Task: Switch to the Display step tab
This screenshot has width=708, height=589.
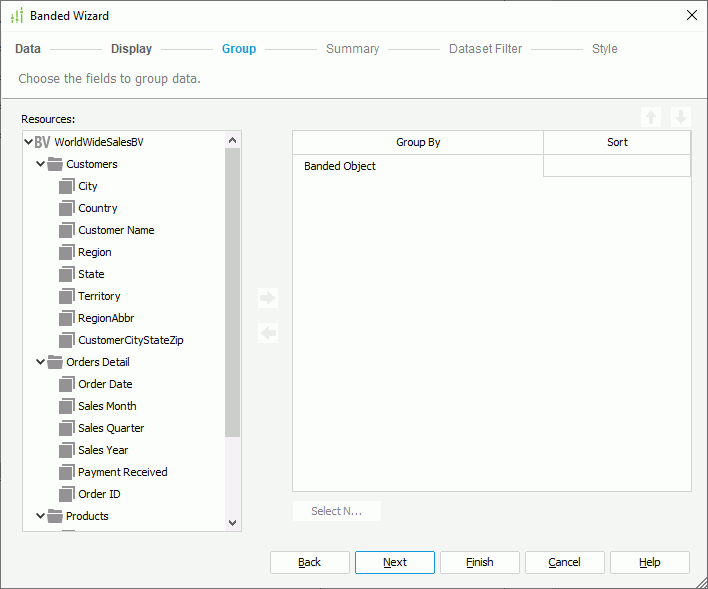Action: pyautogui.click(x=131, y=49)
